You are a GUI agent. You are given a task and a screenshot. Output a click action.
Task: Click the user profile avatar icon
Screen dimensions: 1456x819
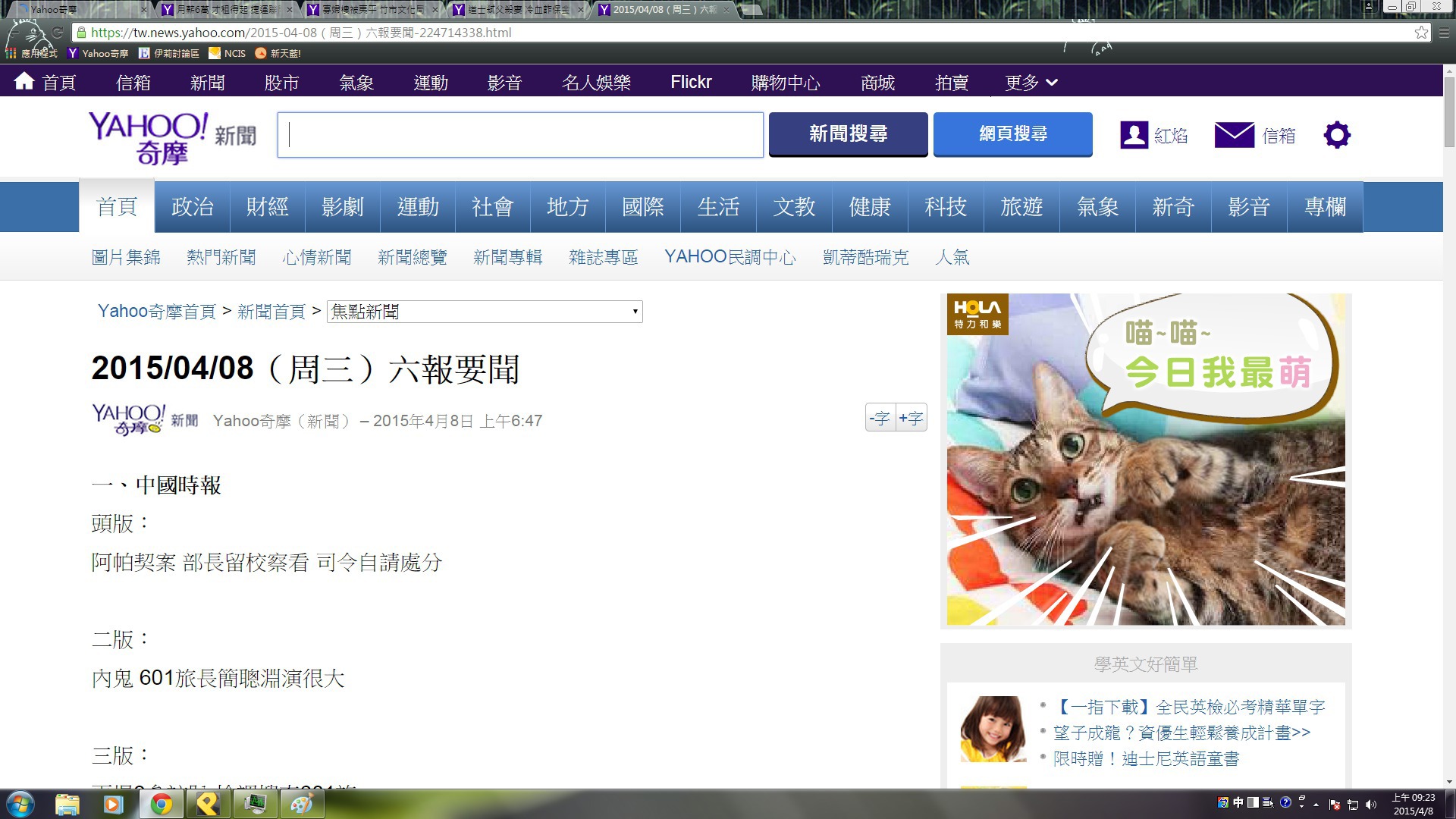click(1134, 135)
